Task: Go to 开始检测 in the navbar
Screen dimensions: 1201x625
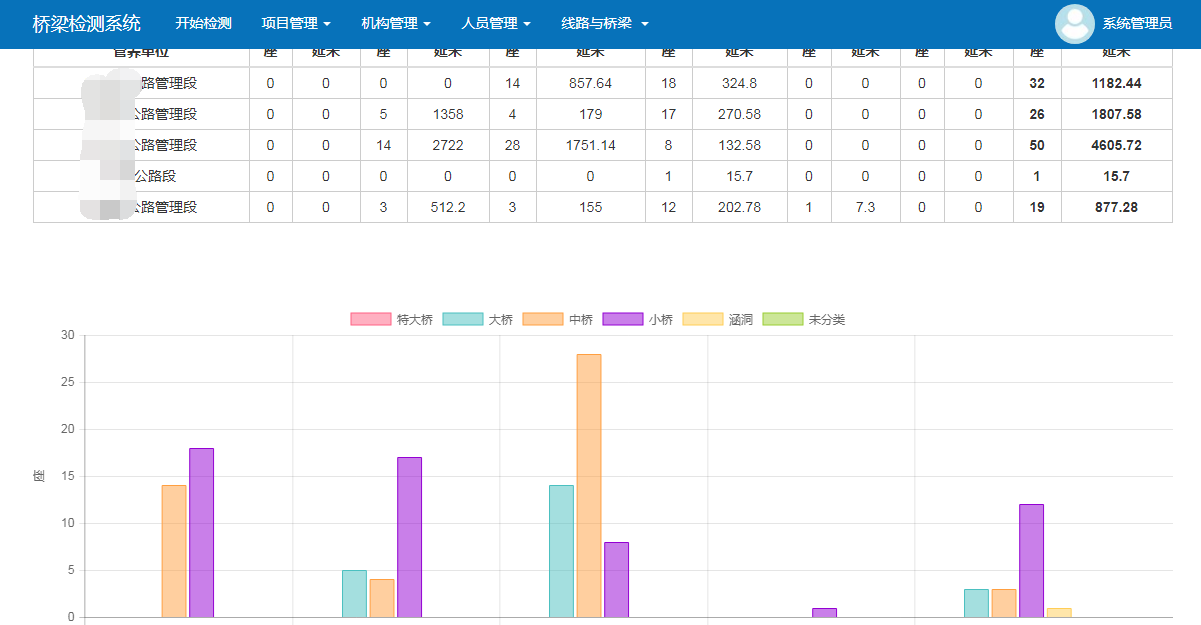Action: [203, 23]
